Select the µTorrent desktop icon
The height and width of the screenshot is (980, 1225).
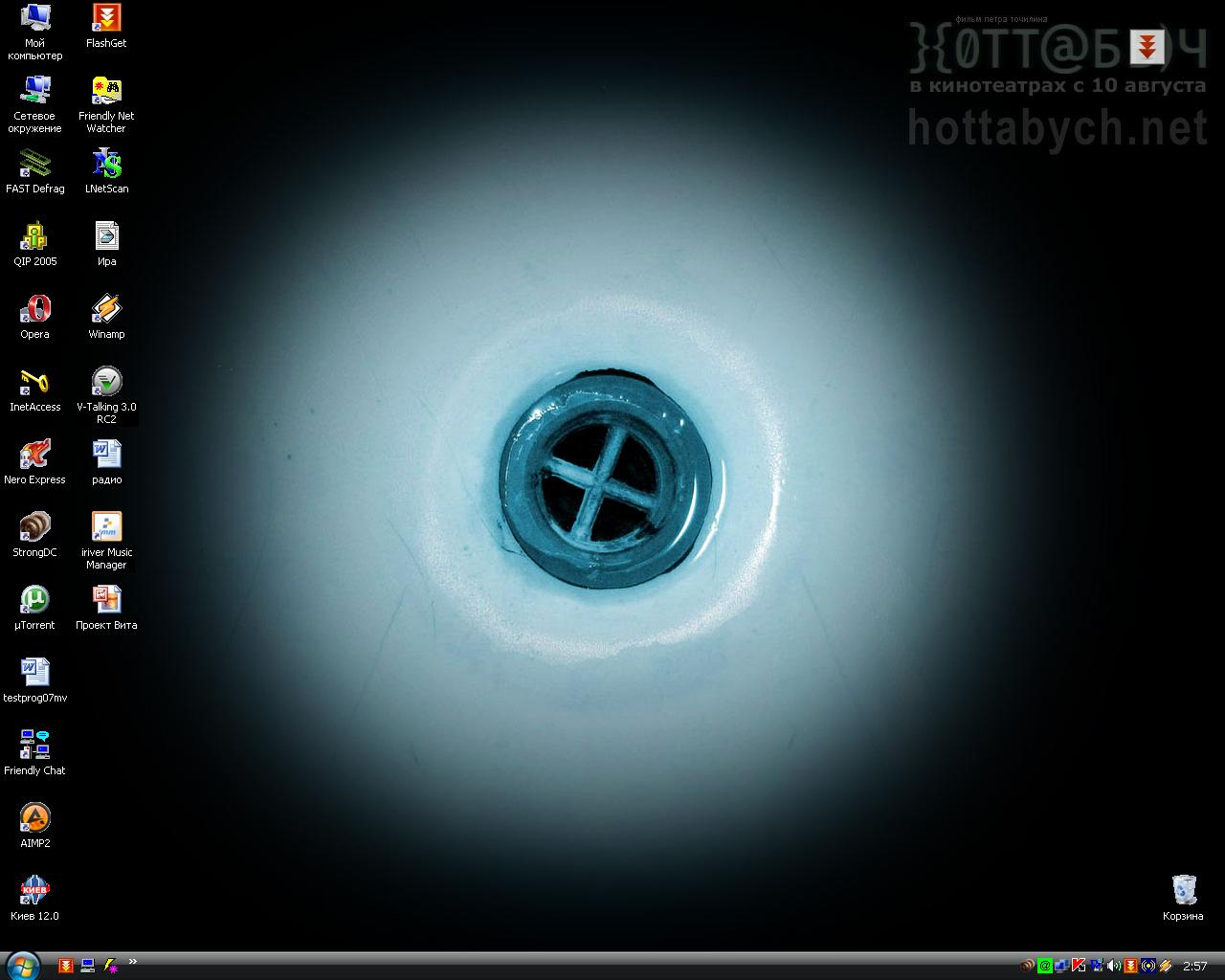point(34,601)
